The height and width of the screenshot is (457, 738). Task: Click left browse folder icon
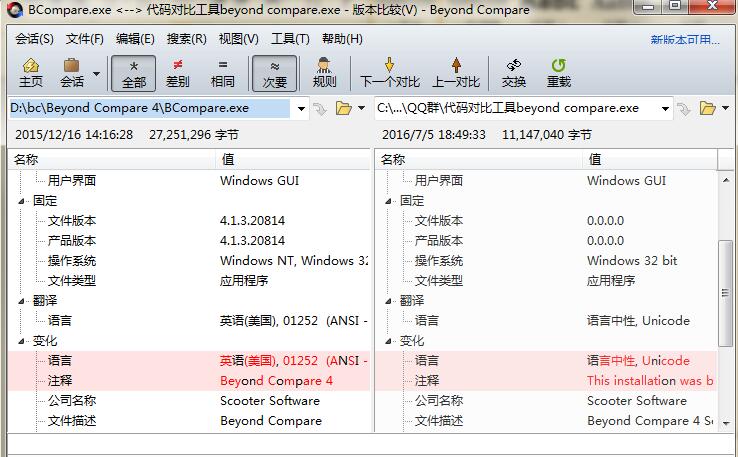coord(344,109)
